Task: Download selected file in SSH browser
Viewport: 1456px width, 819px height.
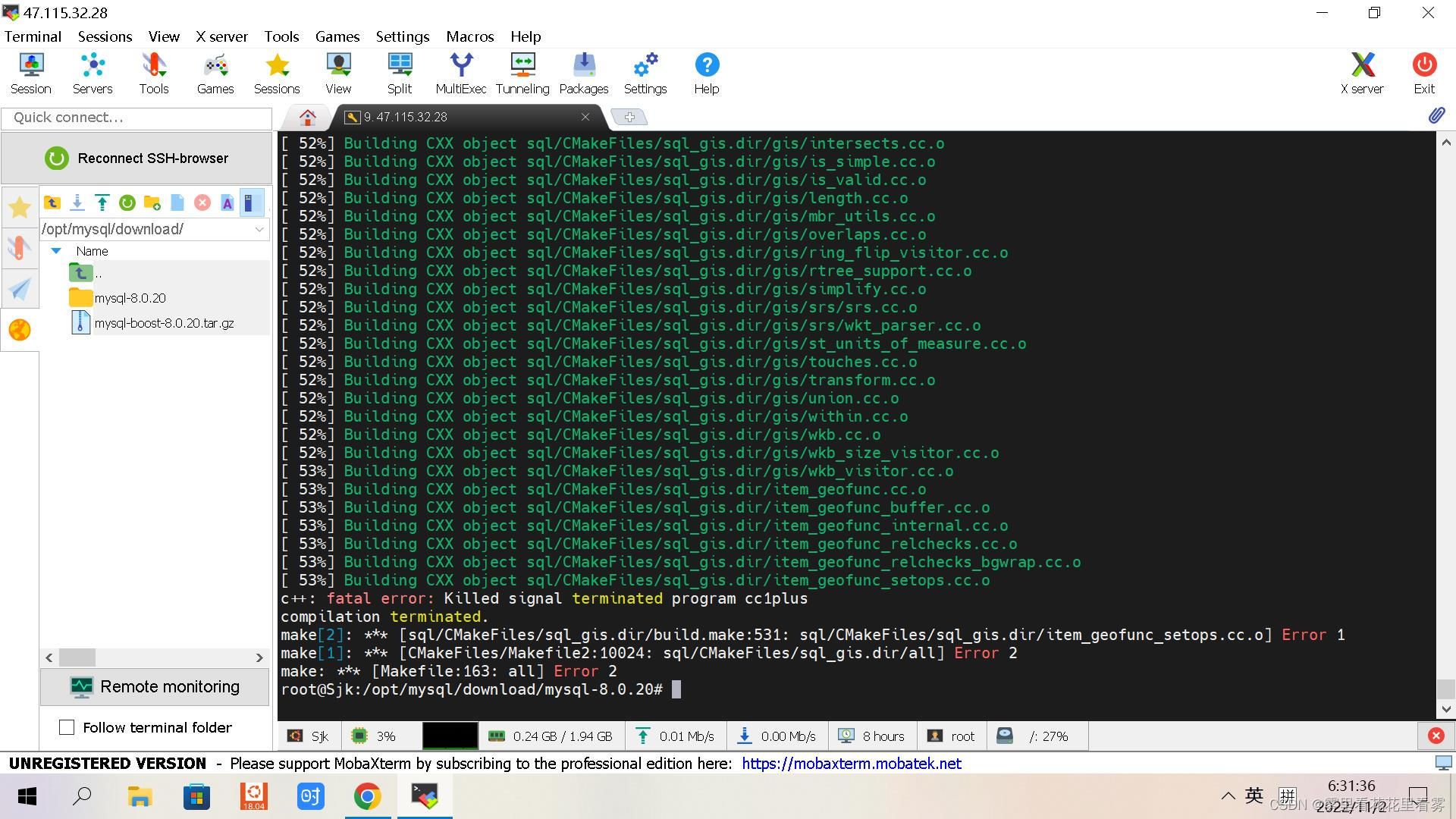Action: click(x=77, y=202)
